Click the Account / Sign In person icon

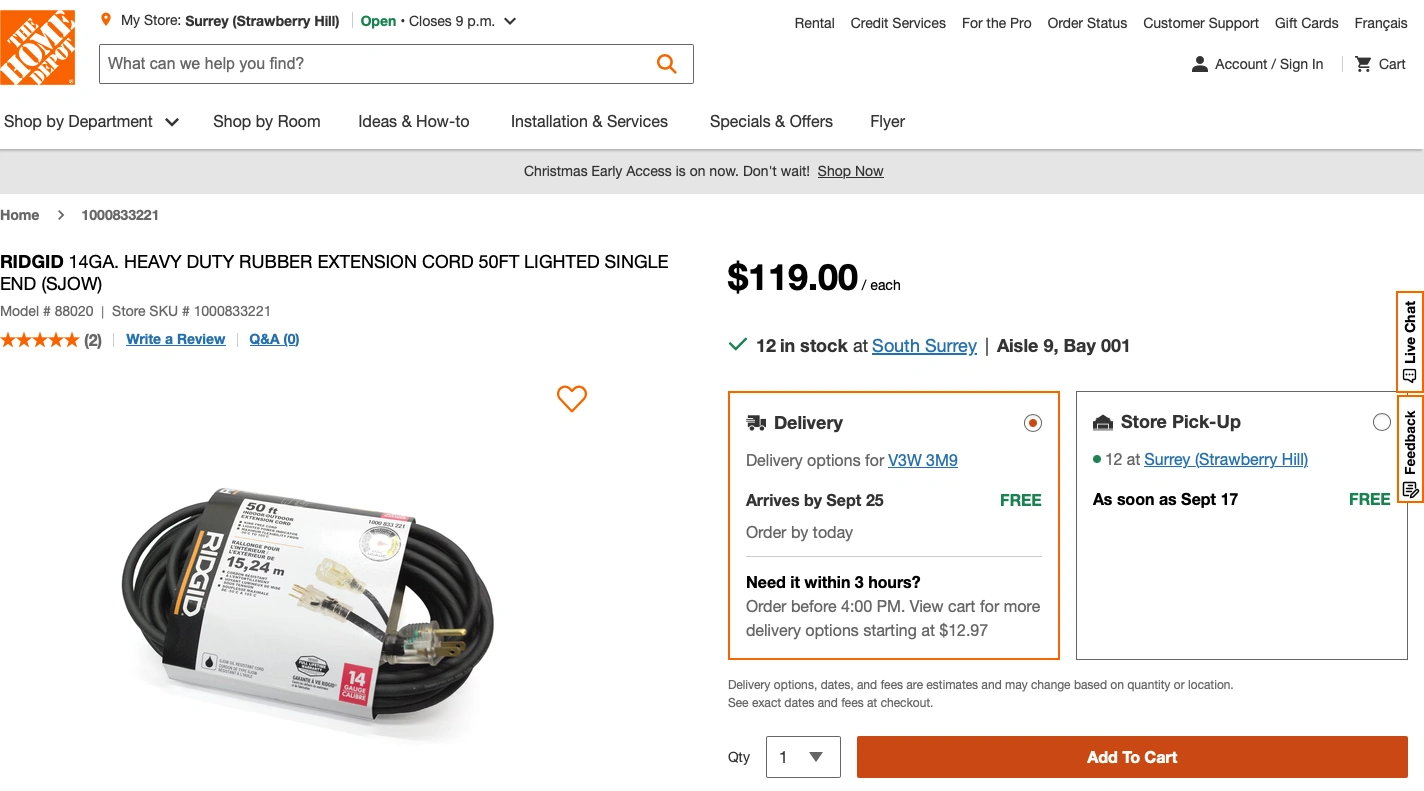pos(1200,64)
